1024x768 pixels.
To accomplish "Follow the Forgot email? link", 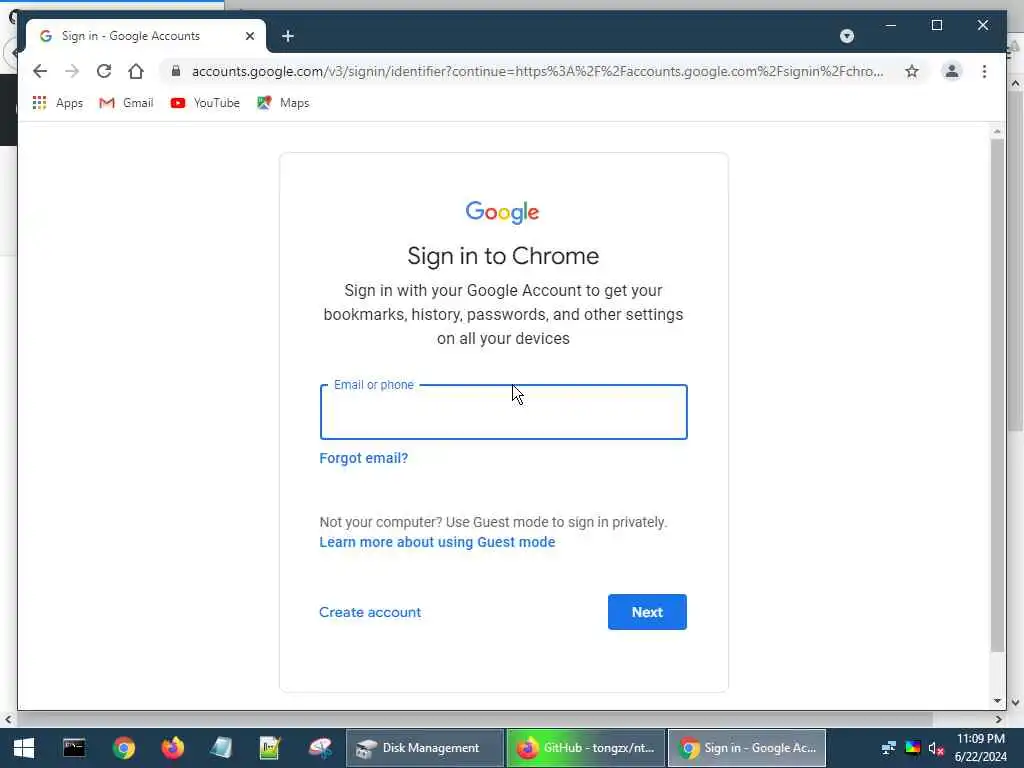I will pos(364,458).
